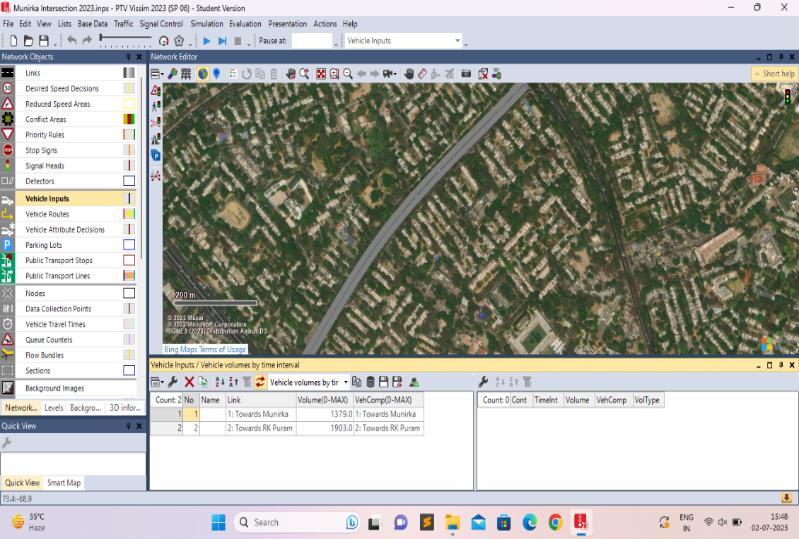Viewport: 799px width, 539px height.
Task: Select Vehicle Routes network object
Action: click(47, 214)
